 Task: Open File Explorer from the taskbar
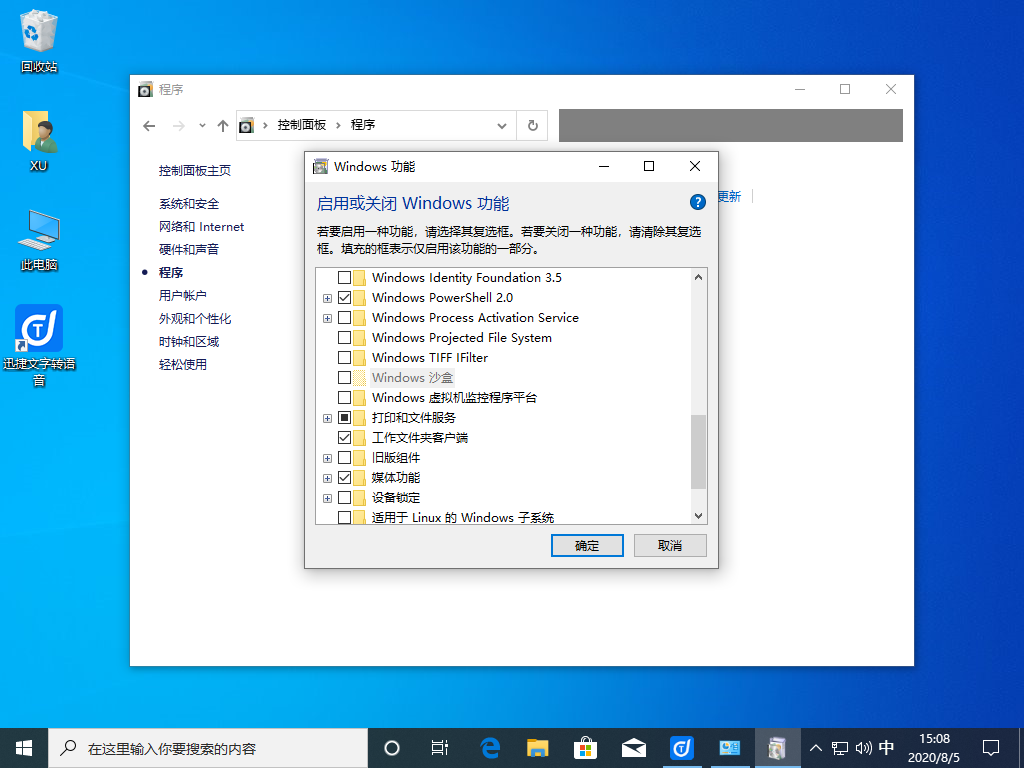(x=536, y=747)
